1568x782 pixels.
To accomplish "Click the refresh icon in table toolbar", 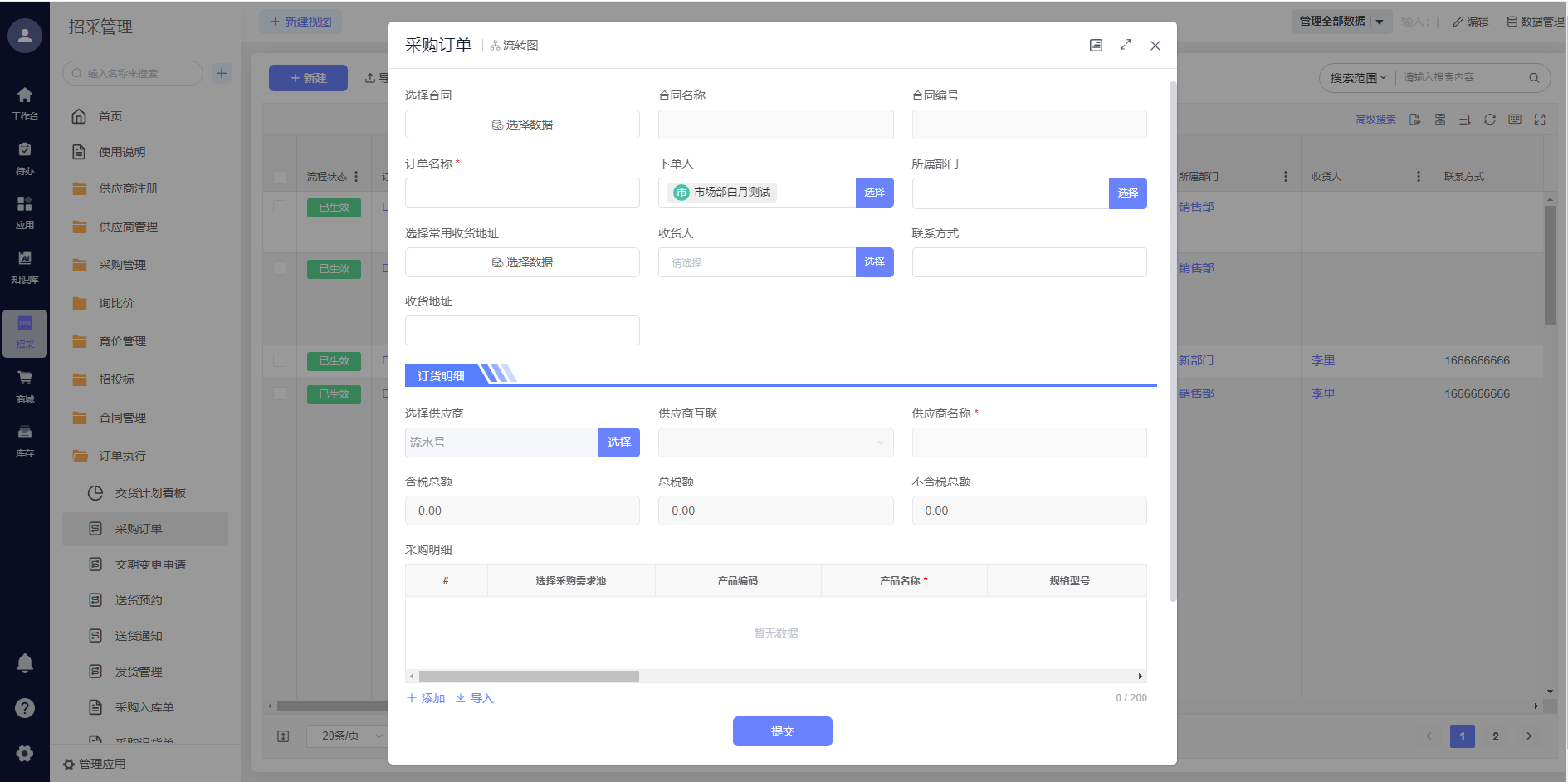I will [x=1490, y=120].
